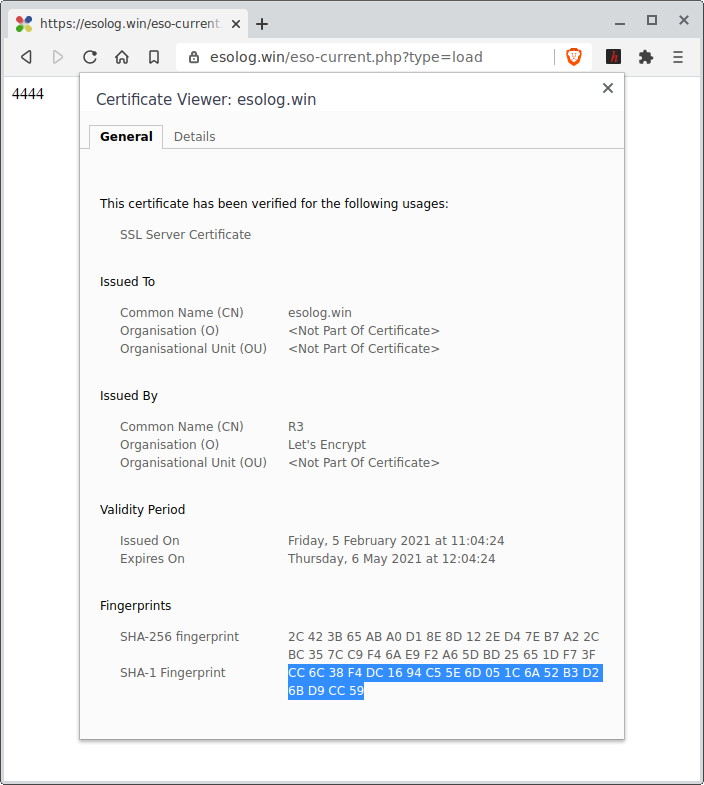704x785 pixels.
Task: Close the Certificate Viewer dialog
Action: [607, 88]
